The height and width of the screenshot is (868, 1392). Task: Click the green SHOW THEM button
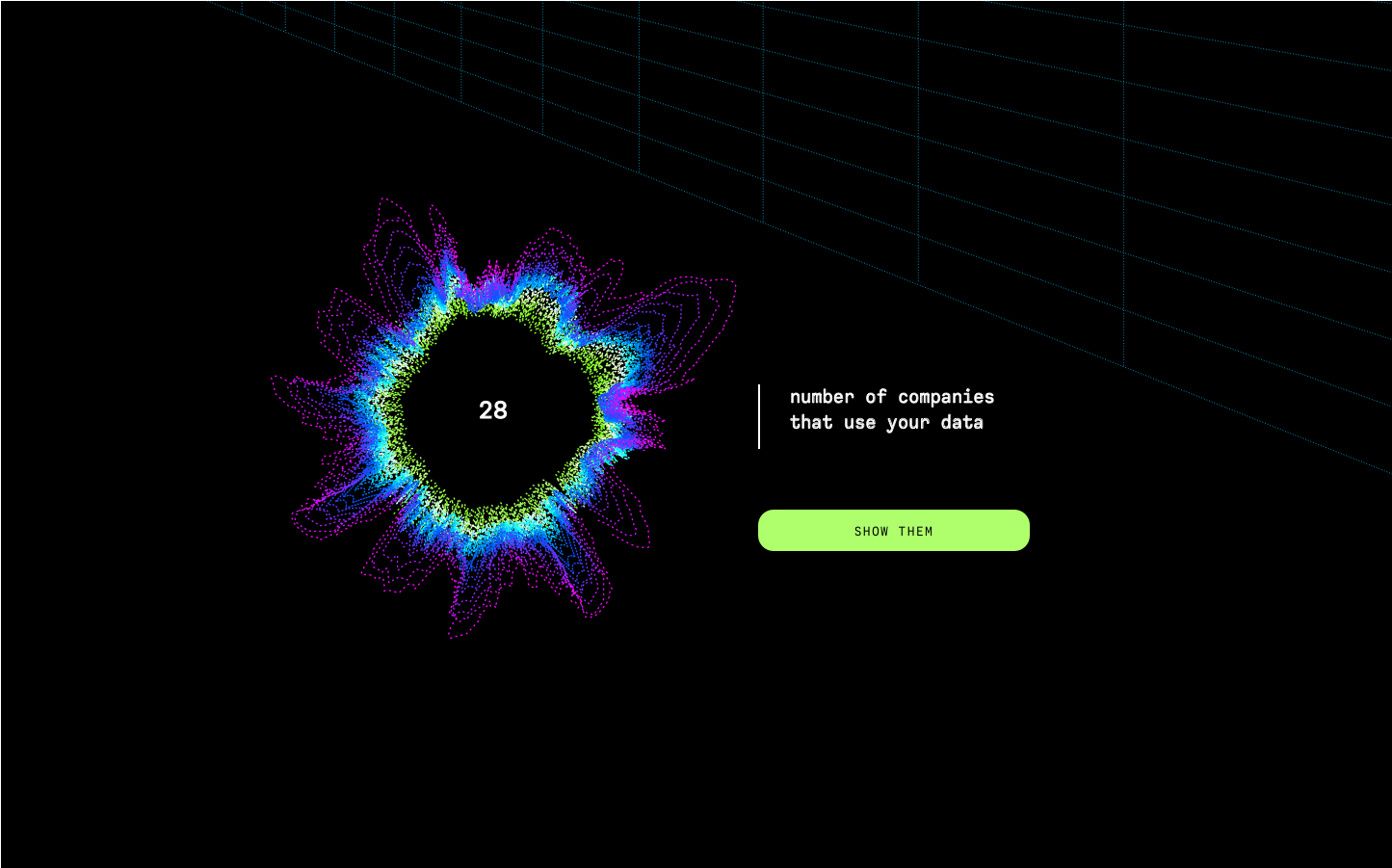pyautogui.click(x=893, y=531)
